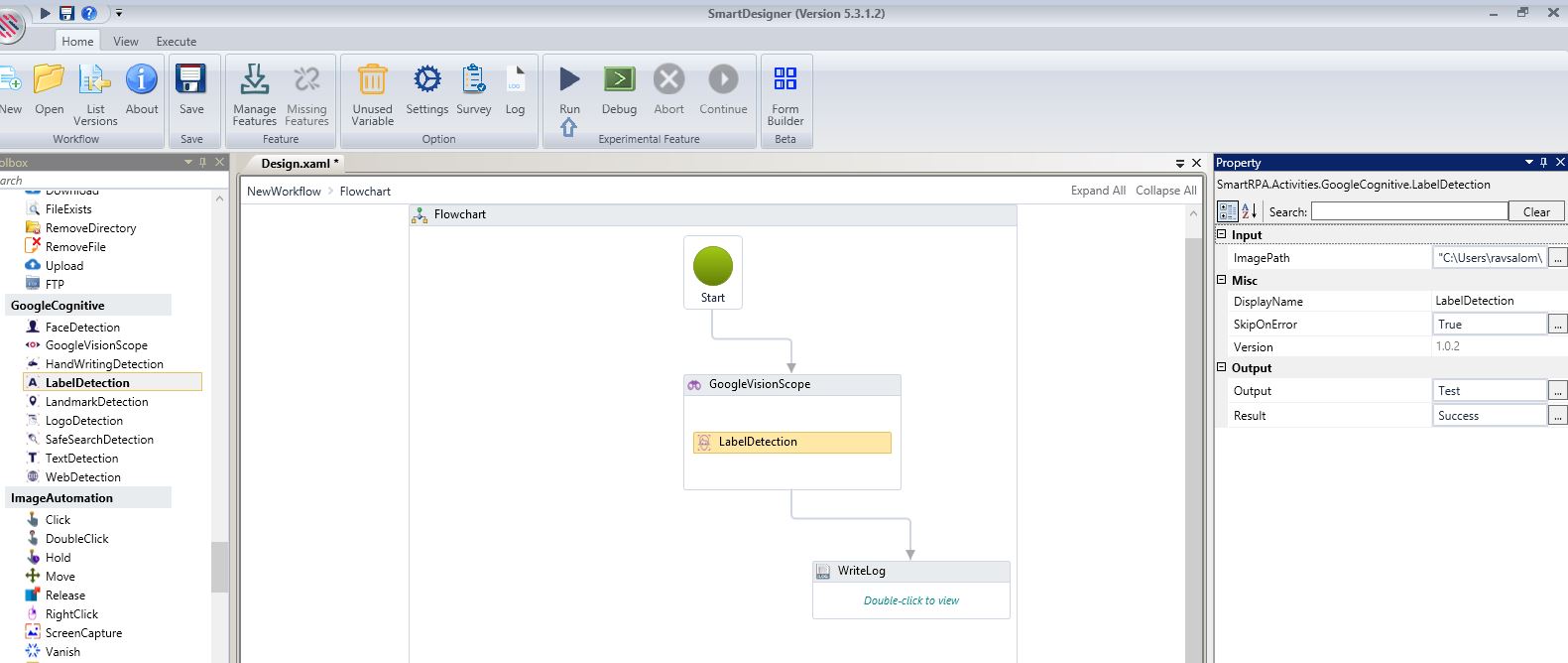
Task: Click the Property Search input field
Action: 1408,211
